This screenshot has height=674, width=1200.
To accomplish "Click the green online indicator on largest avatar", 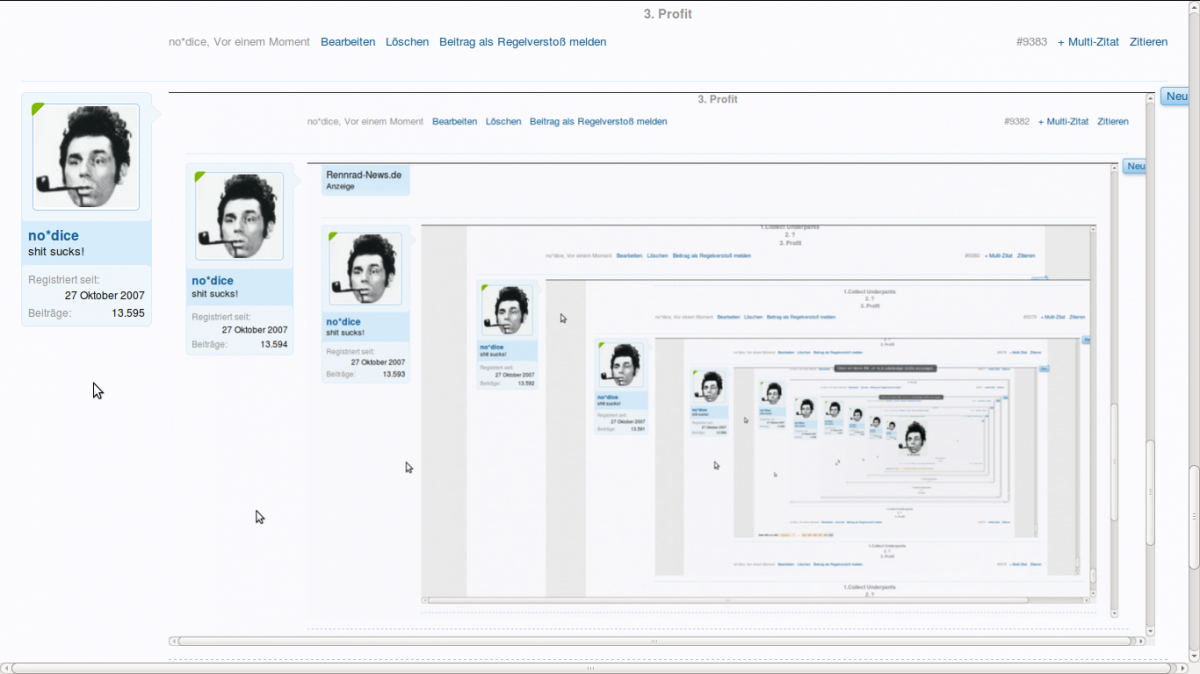I will (38, 108).
